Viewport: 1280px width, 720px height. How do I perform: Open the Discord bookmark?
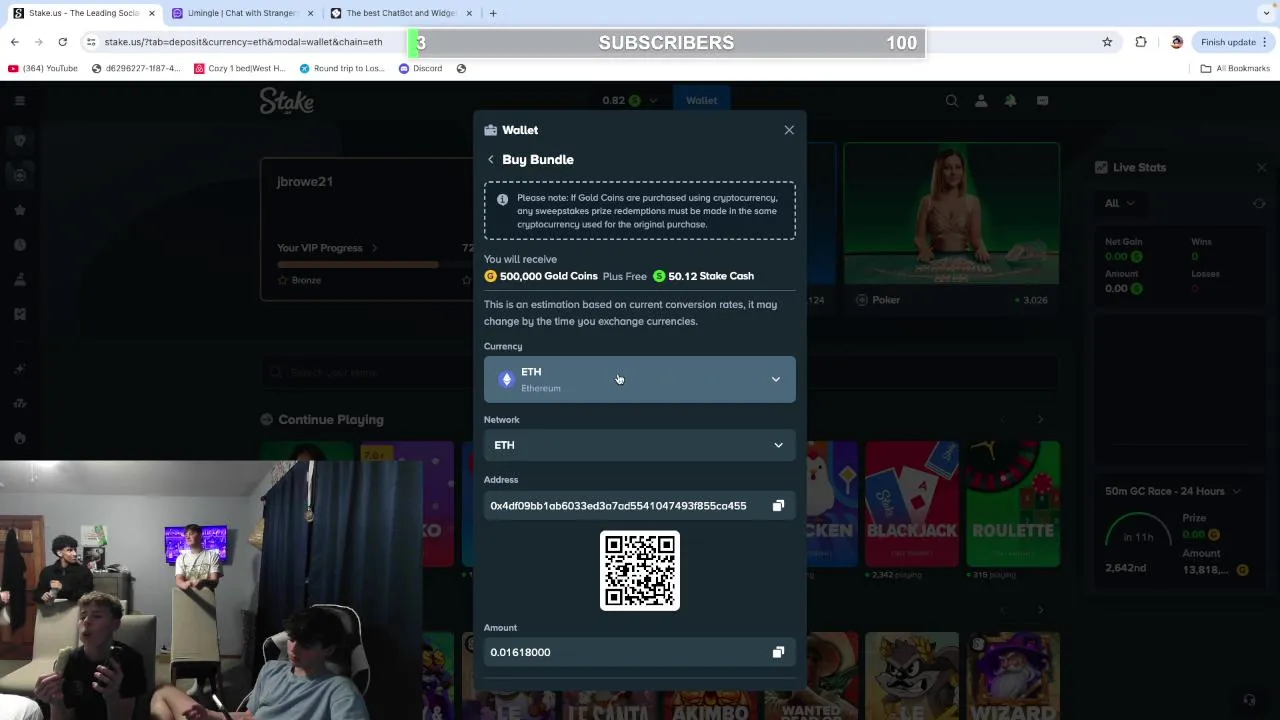[x=420, y=68]
